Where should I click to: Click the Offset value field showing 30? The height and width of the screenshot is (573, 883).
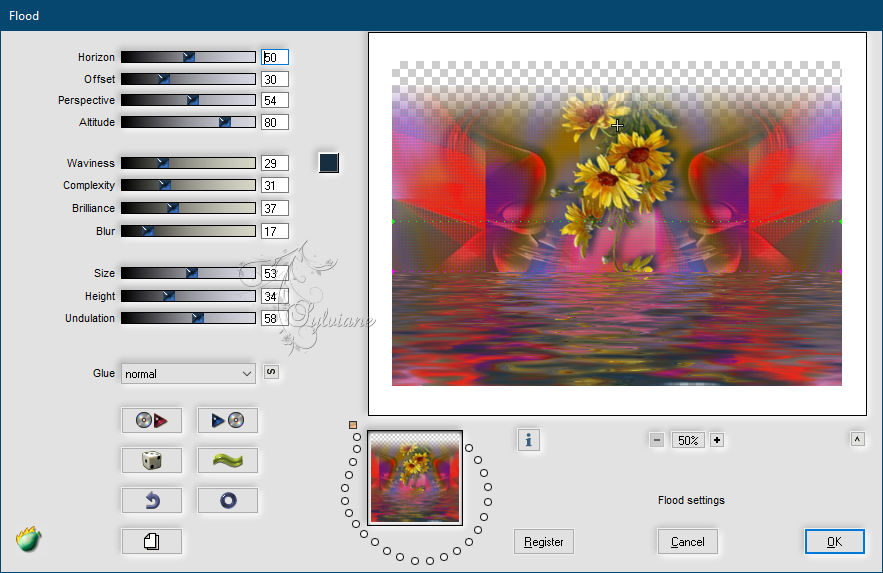point(275,79)
